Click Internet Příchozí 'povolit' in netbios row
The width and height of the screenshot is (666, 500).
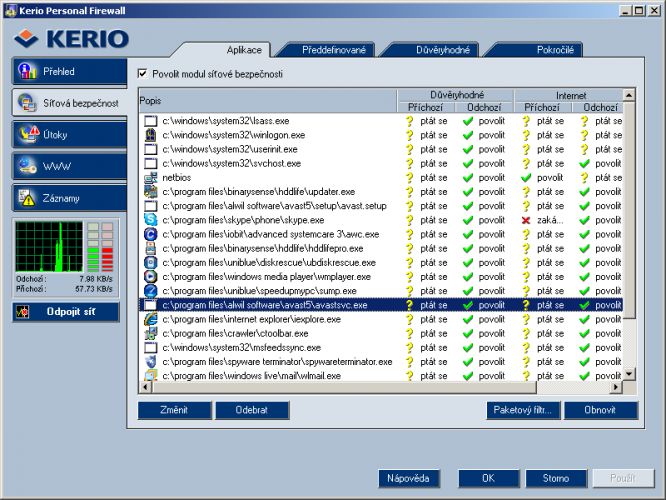click(x=550, y=178)
